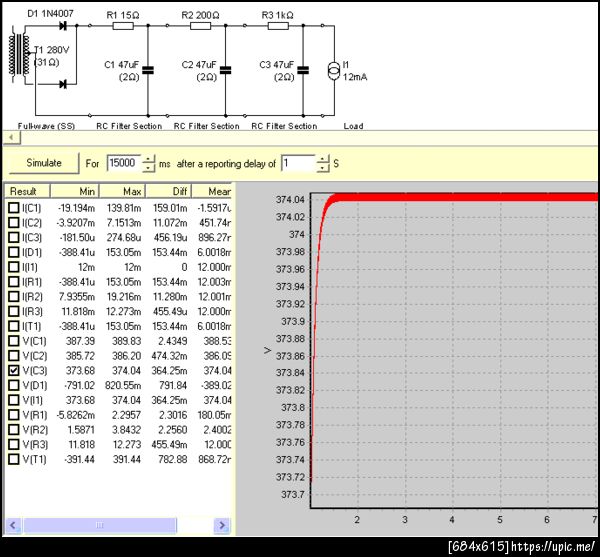Click the Diff column header
The height and width of the screenshot is (557, 600).
[x=169, y=191]
